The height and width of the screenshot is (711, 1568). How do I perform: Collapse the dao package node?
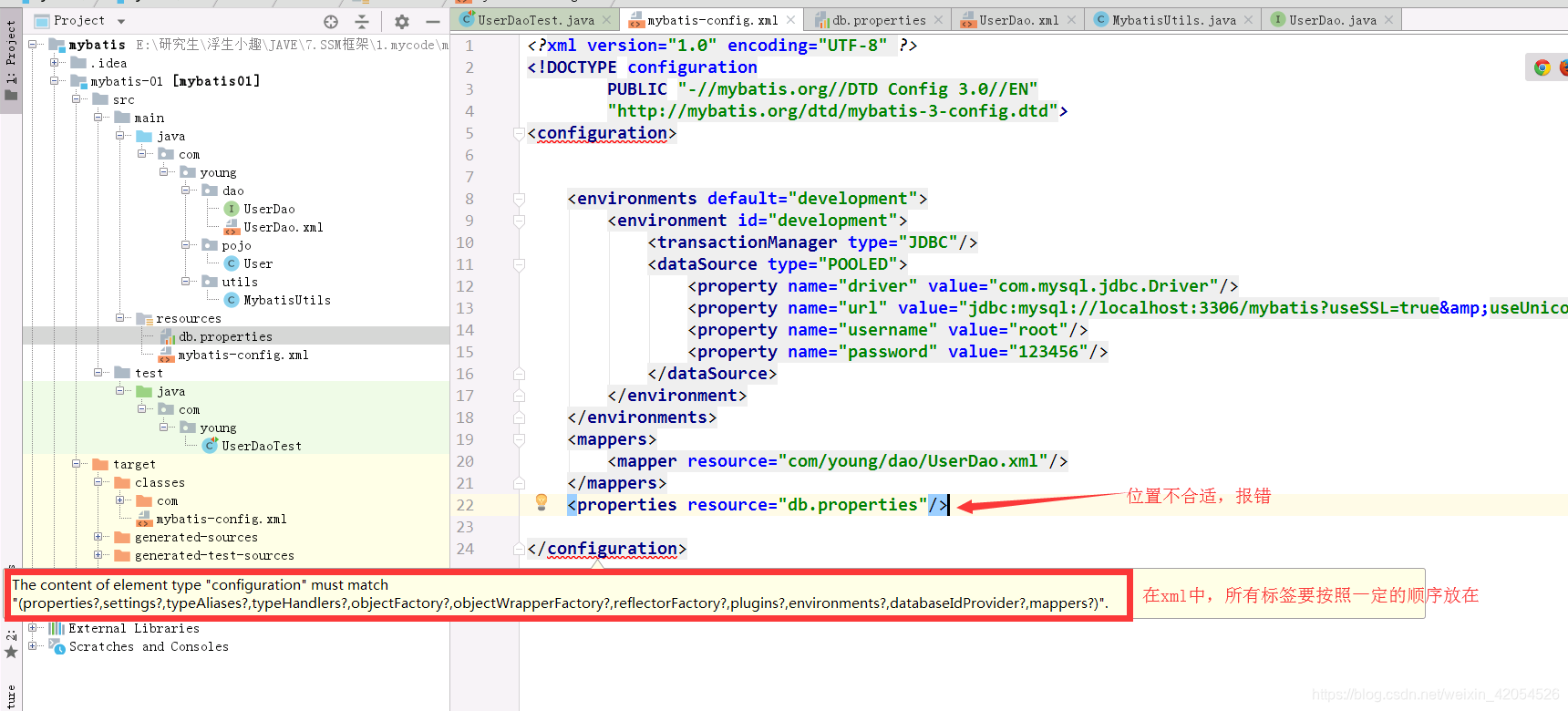click(186, 191)
